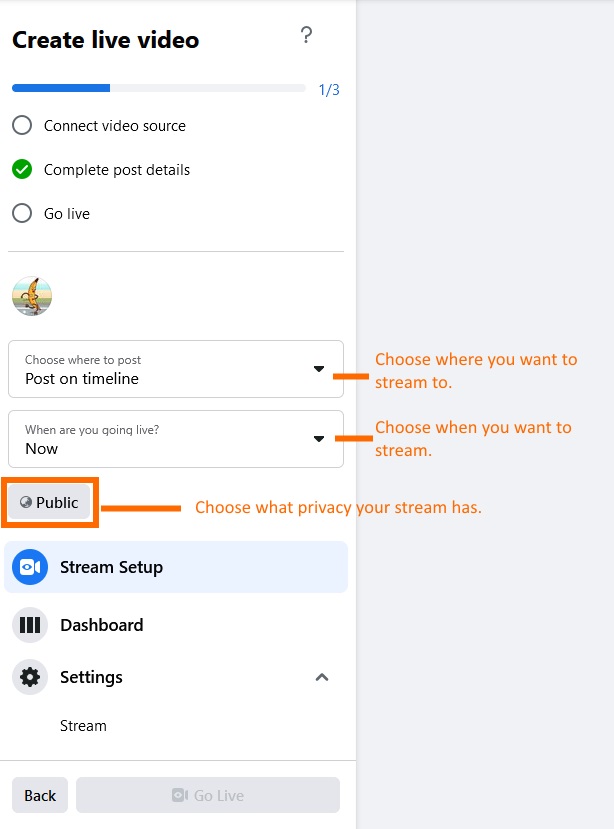614x829 pixels.
Task: Open the Choose where to post dropdown
Action: (176, 370)
